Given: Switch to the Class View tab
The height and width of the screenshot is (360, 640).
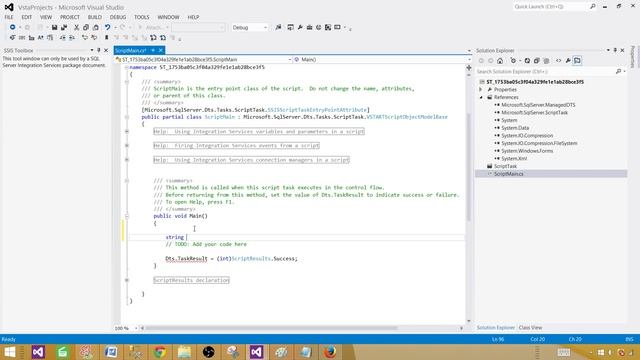Looking at the screenshot, I should point(530,327).
